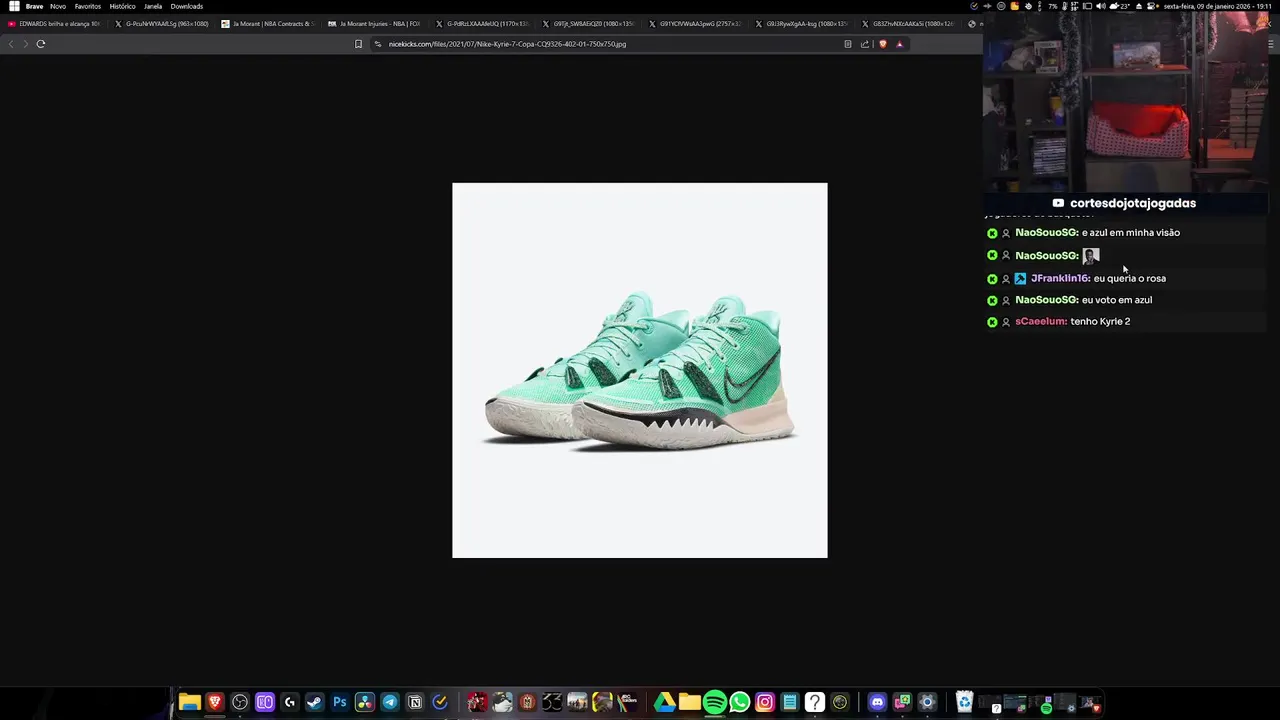Click chat message 'tenho Kyrie 2'
The width and height of the screenshot is (1280, 720).
tap(1100, 321)
